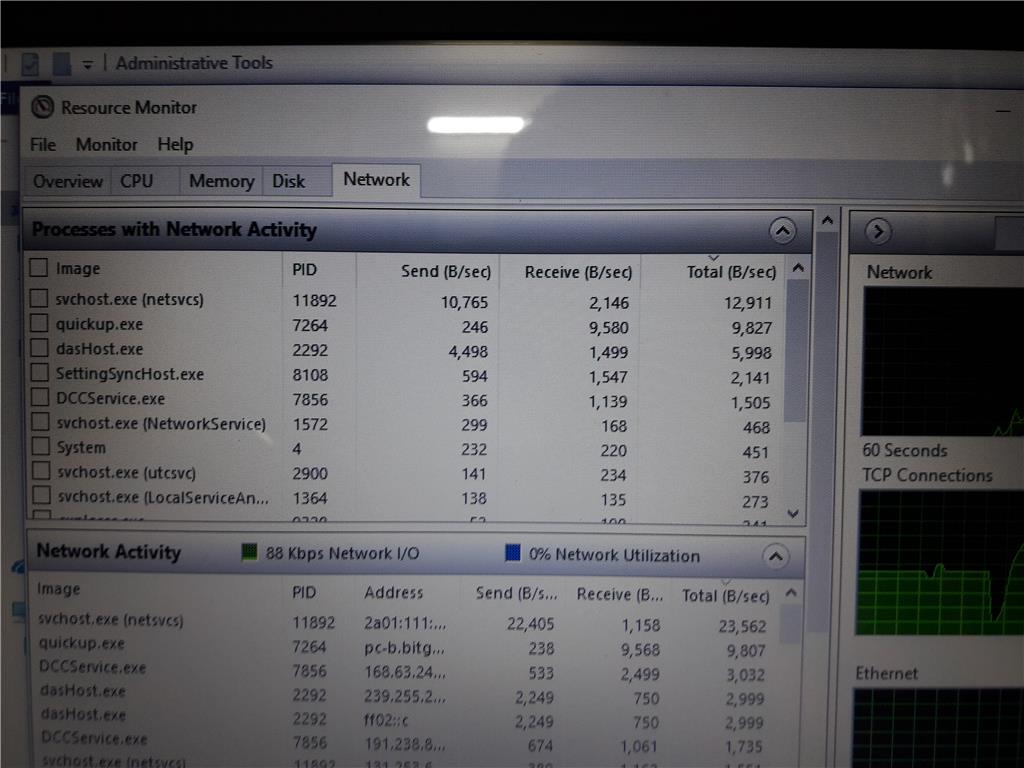Click the green Network I/O indicator square
Image resolution: width=1024 pixels, height=768 pixels.
[249, 552]
